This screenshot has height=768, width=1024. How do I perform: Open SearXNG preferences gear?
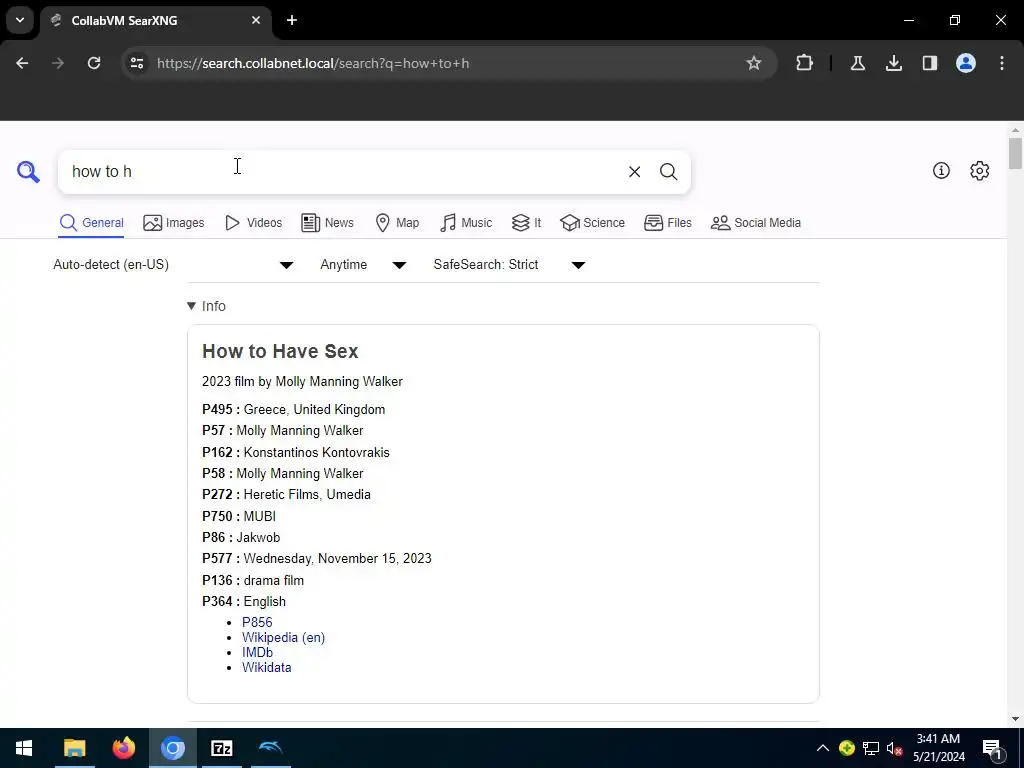click(x=980, y=170)
